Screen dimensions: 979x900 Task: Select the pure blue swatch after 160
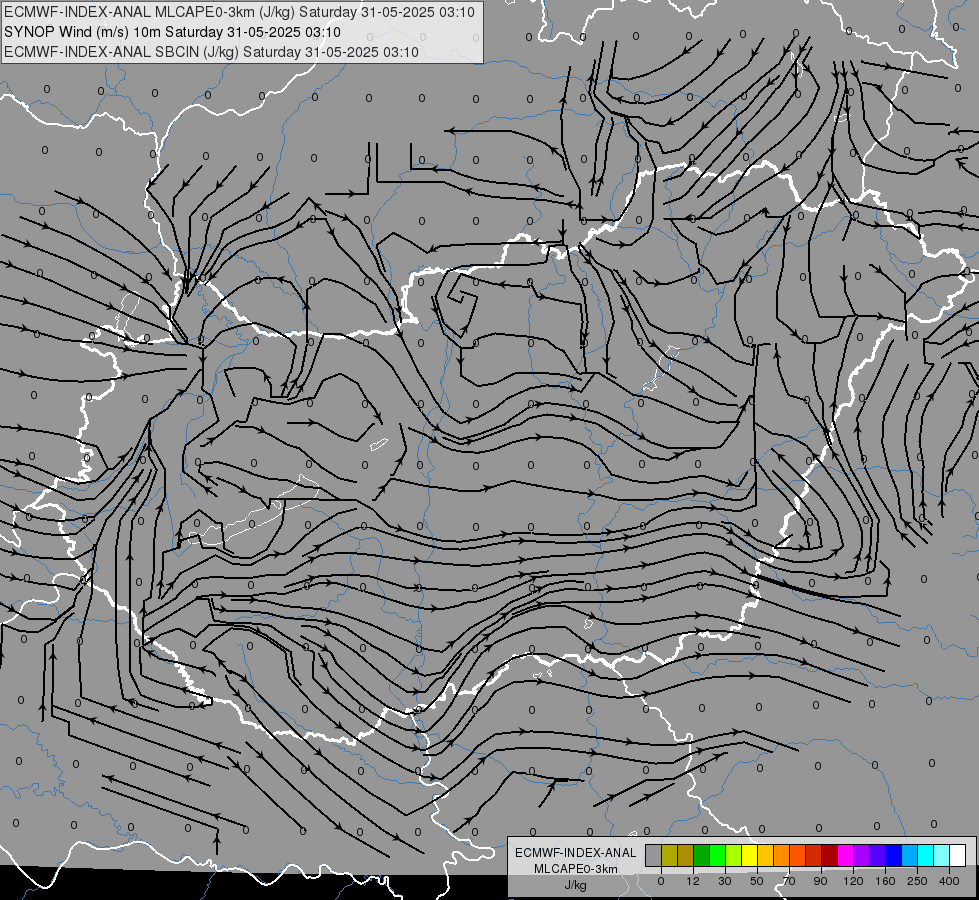pos(894,855)
